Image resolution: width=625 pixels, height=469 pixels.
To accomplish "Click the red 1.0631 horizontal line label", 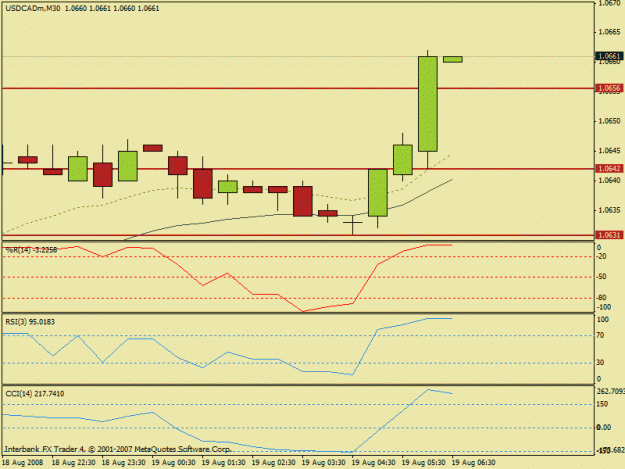I will [609, 235].
